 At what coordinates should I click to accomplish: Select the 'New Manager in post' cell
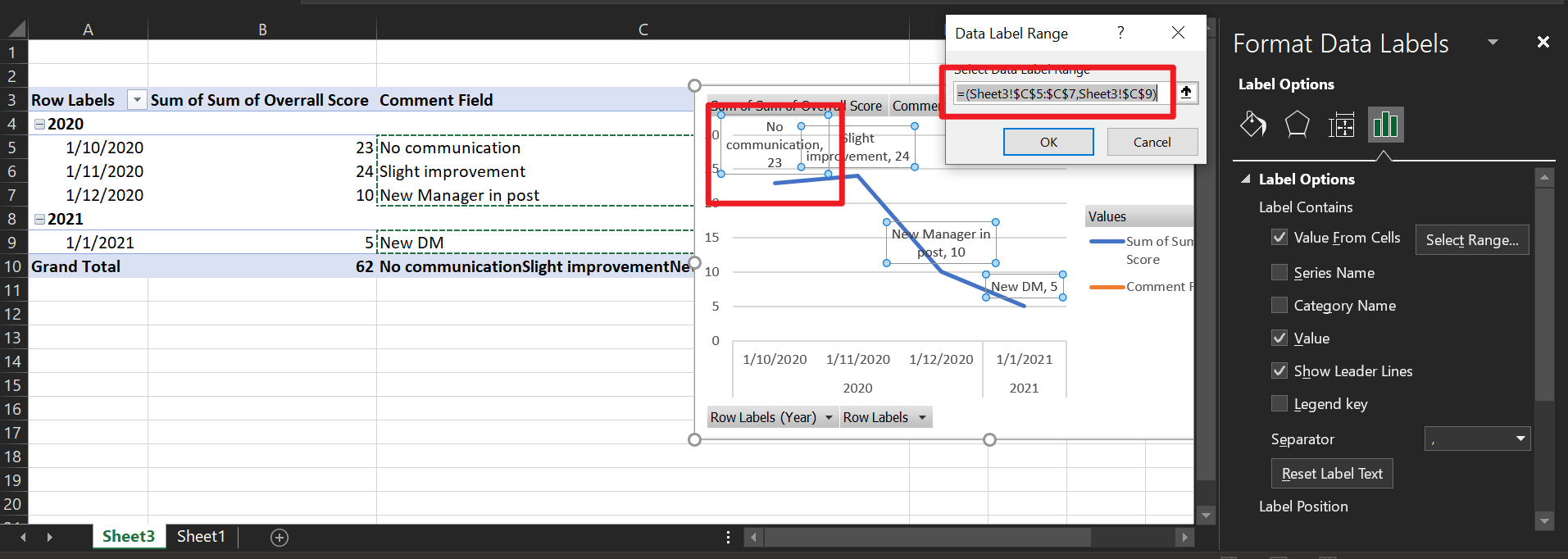(x=535, y=195)
